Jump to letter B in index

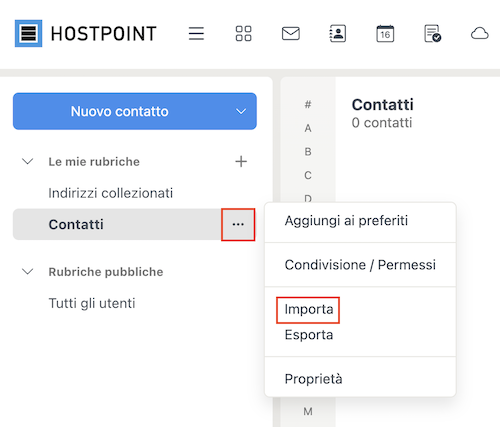[x=308, y=152]
